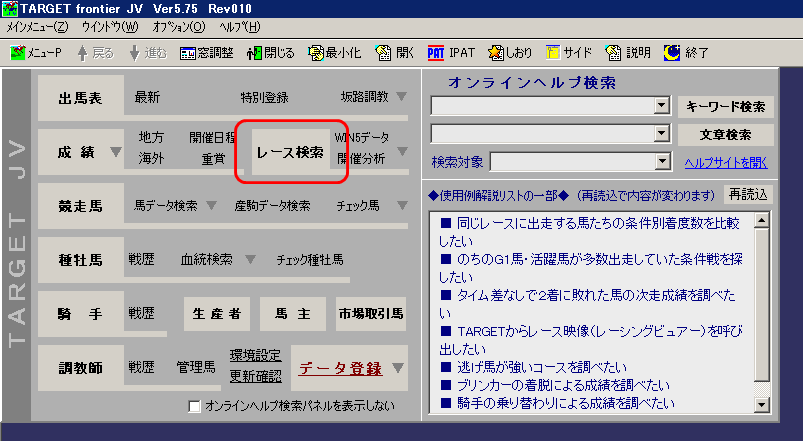Viewport: 803px width, 441px height.
Task: Open the 文章検索 combo box arrow
Action: tap(662, 134)
